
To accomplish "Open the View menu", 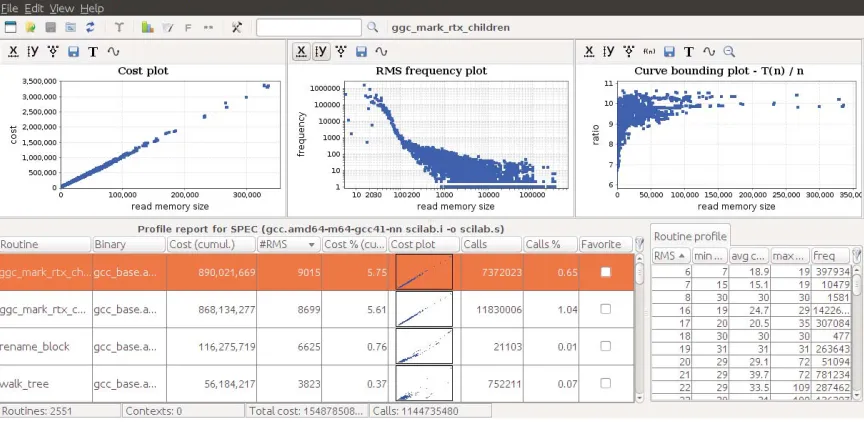I will click(62, 8).
